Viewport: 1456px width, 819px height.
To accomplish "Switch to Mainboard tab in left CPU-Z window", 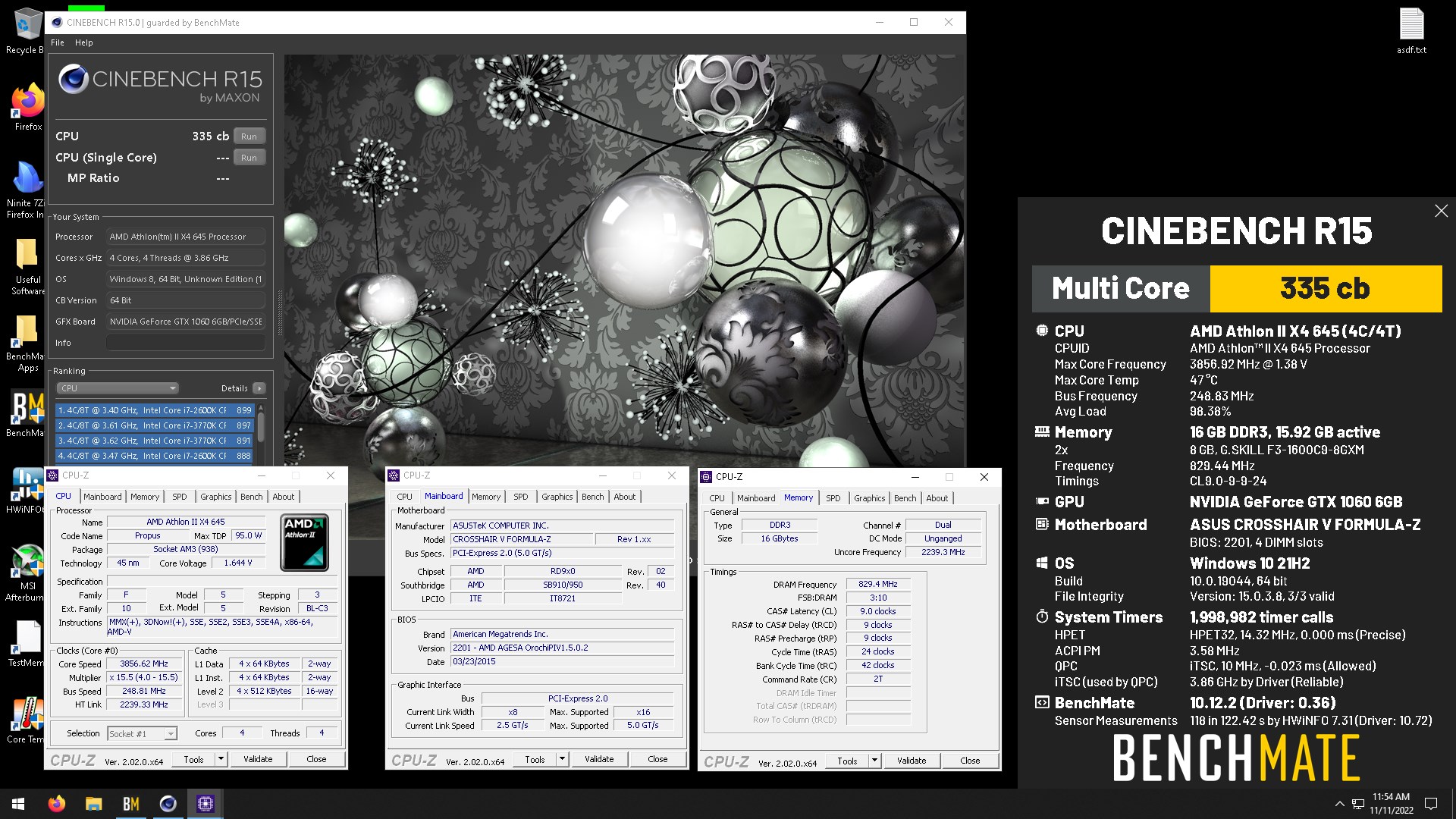I will click(x=102, y=497).
